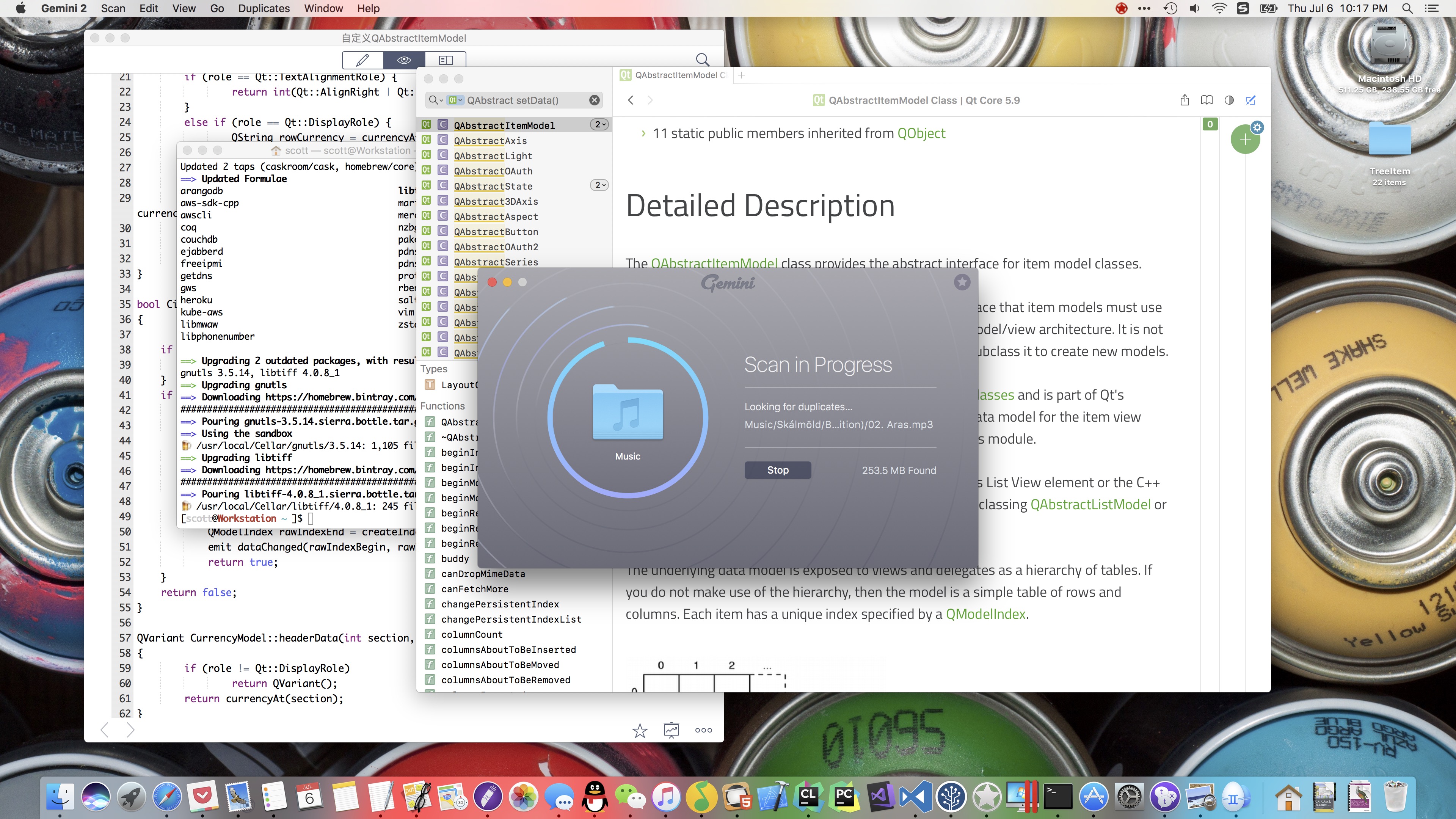Image resolution: width=1456 pixels, height=819 pixels.
Task: Stop the scan in progress
Action: [x=777, y=470]
